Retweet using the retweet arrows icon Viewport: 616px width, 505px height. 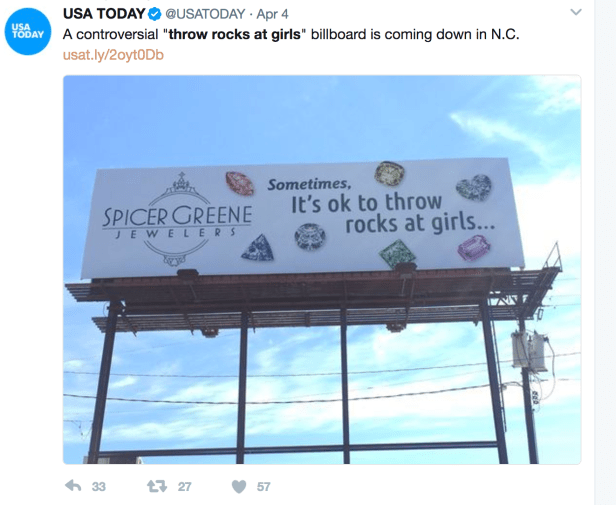tap(157, 487)
